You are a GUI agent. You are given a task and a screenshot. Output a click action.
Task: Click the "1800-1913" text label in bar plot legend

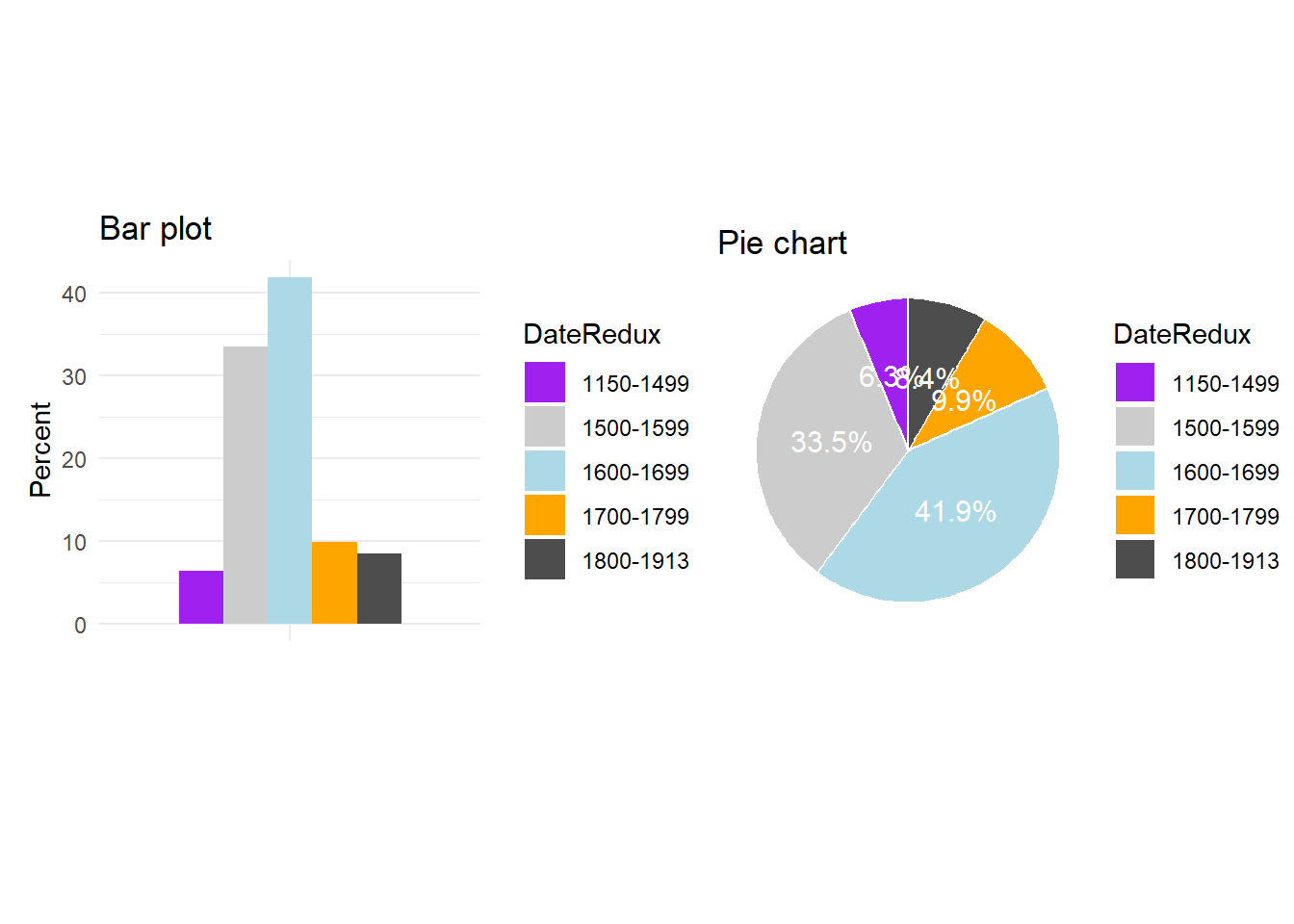635,561
